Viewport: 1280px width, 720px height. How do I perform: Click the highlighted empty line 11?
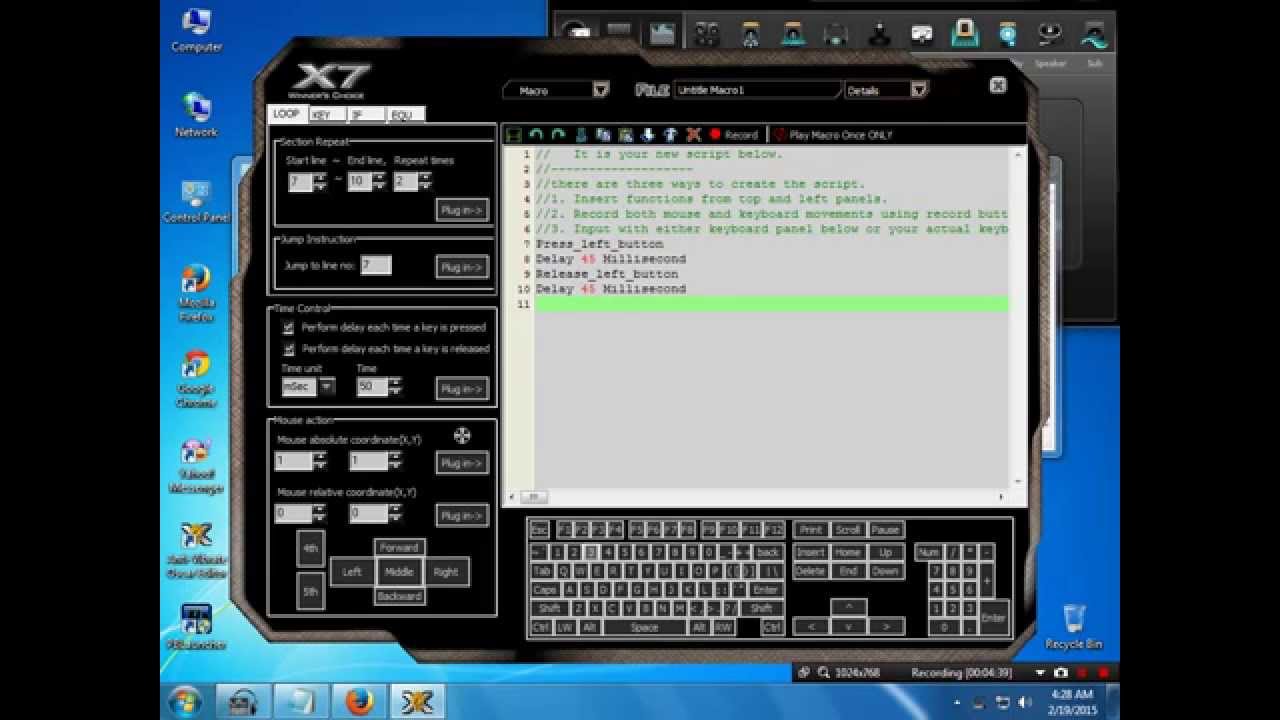771,304
